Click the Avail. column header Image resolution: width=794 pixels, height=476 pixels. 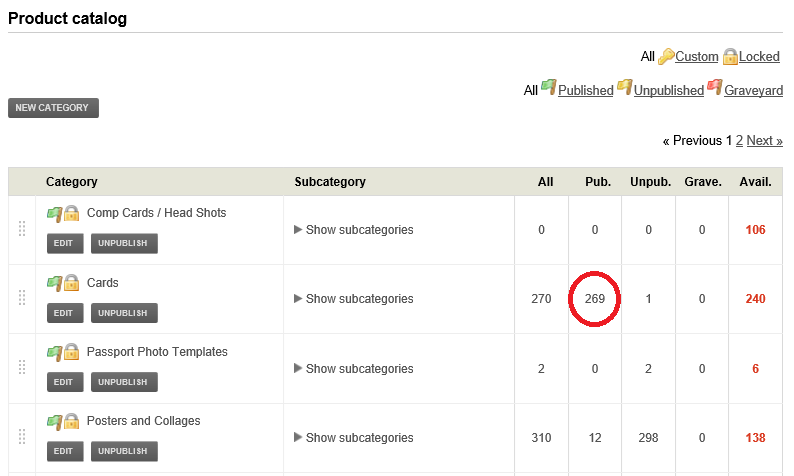[x=756, y=182]
